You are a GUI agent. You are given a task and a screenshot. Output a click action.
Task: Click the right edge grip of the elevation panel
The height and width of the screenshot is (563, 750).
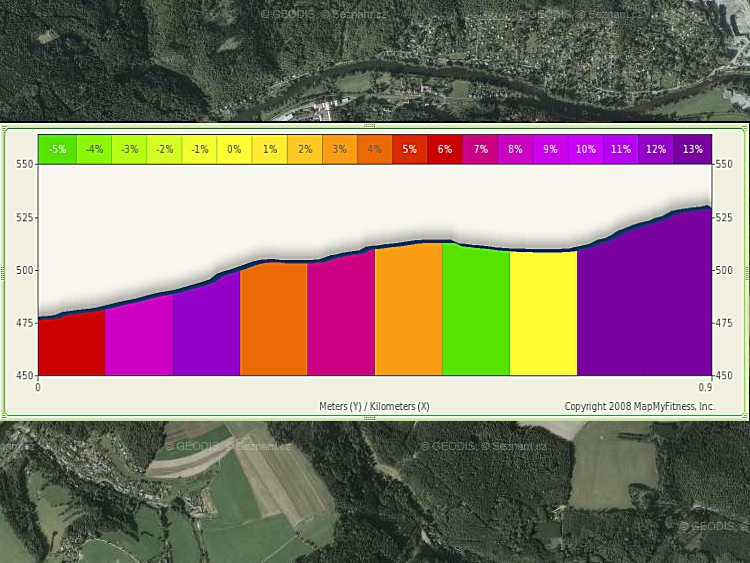(747, 273)
